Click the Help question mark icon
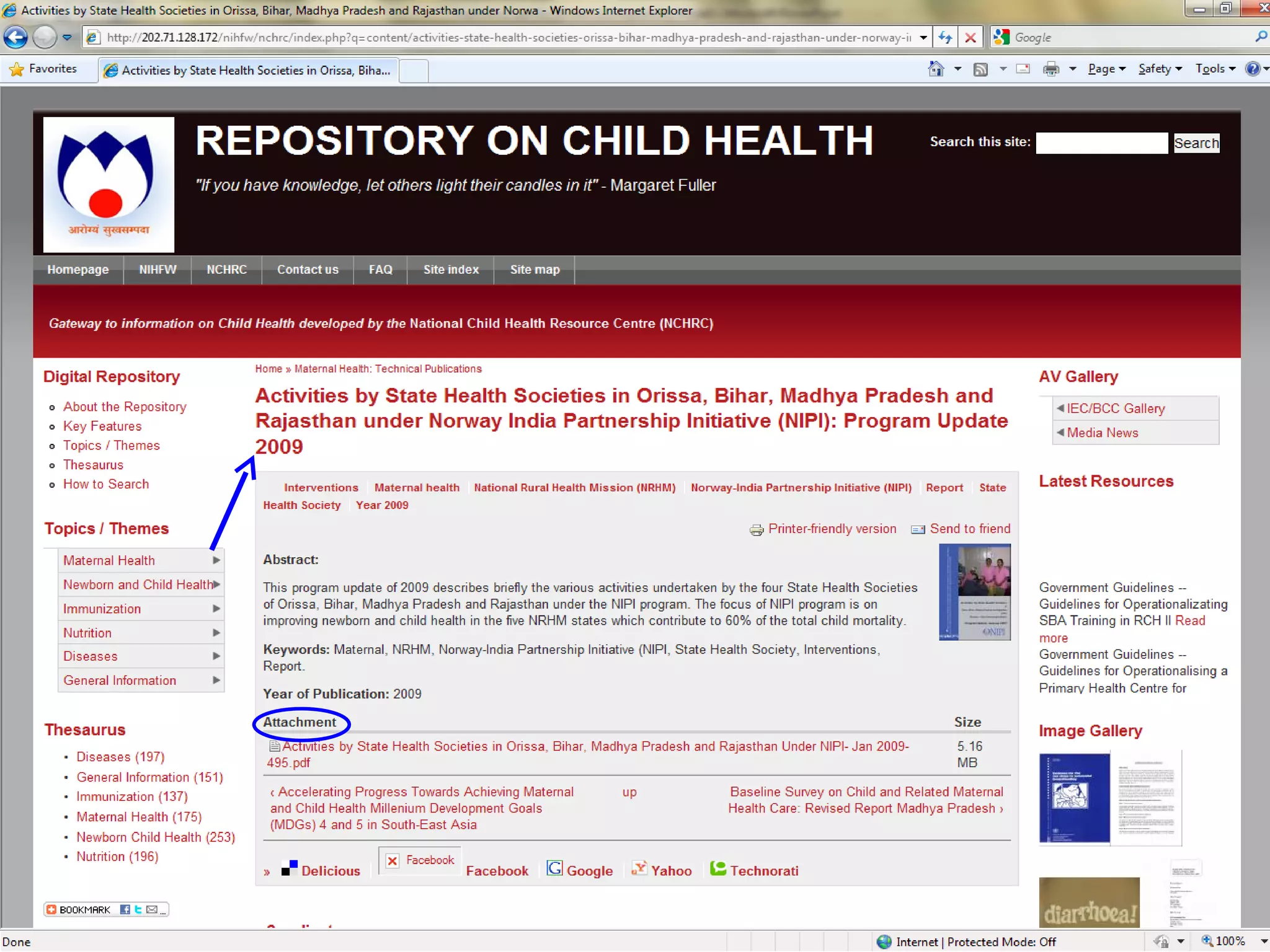Image resolution: width=1270 pixels, height=952 pixels. click(1253, 69)
